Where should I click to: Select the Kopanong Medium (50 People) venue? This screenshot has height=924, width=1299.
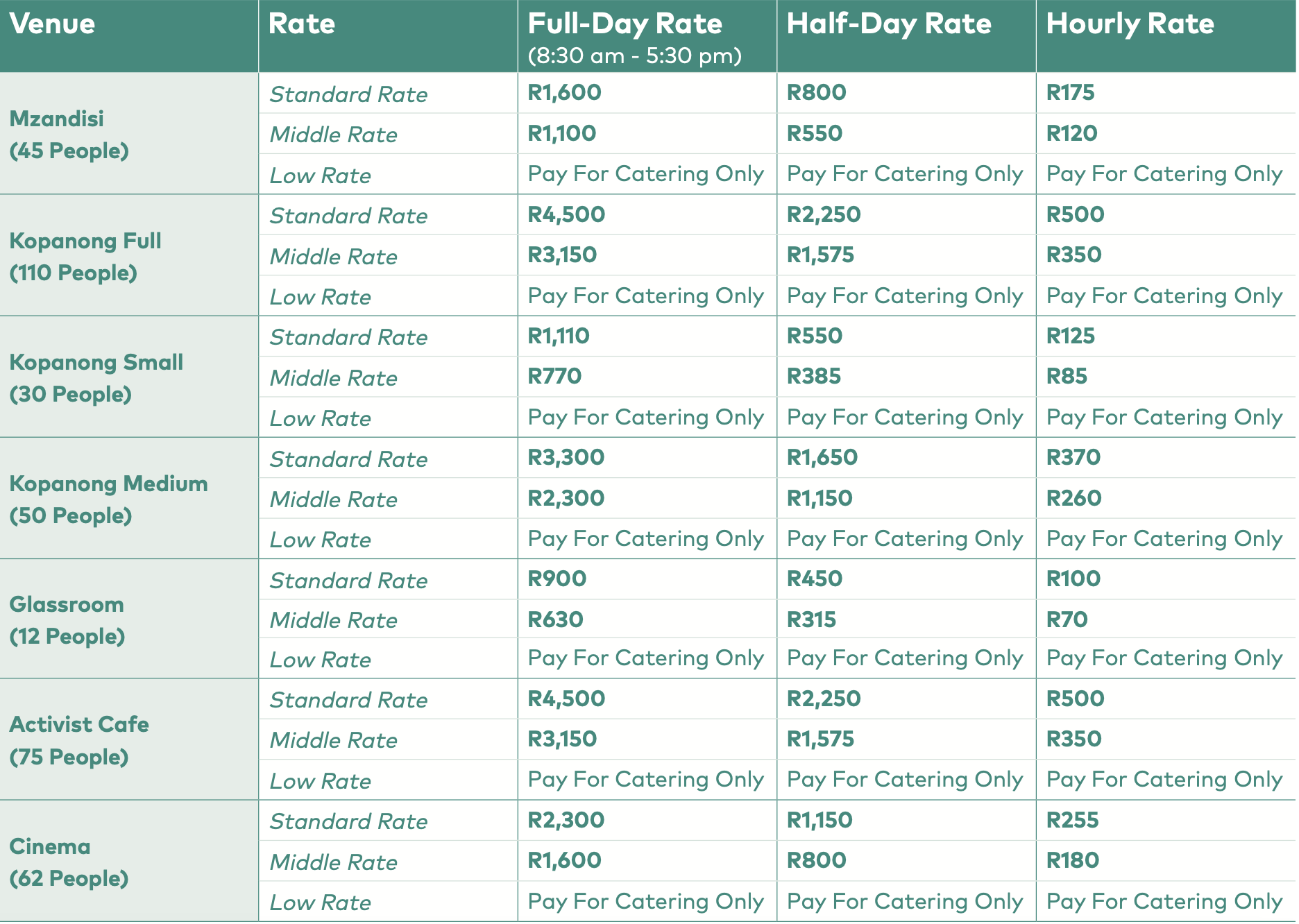(x=108, y=499)
